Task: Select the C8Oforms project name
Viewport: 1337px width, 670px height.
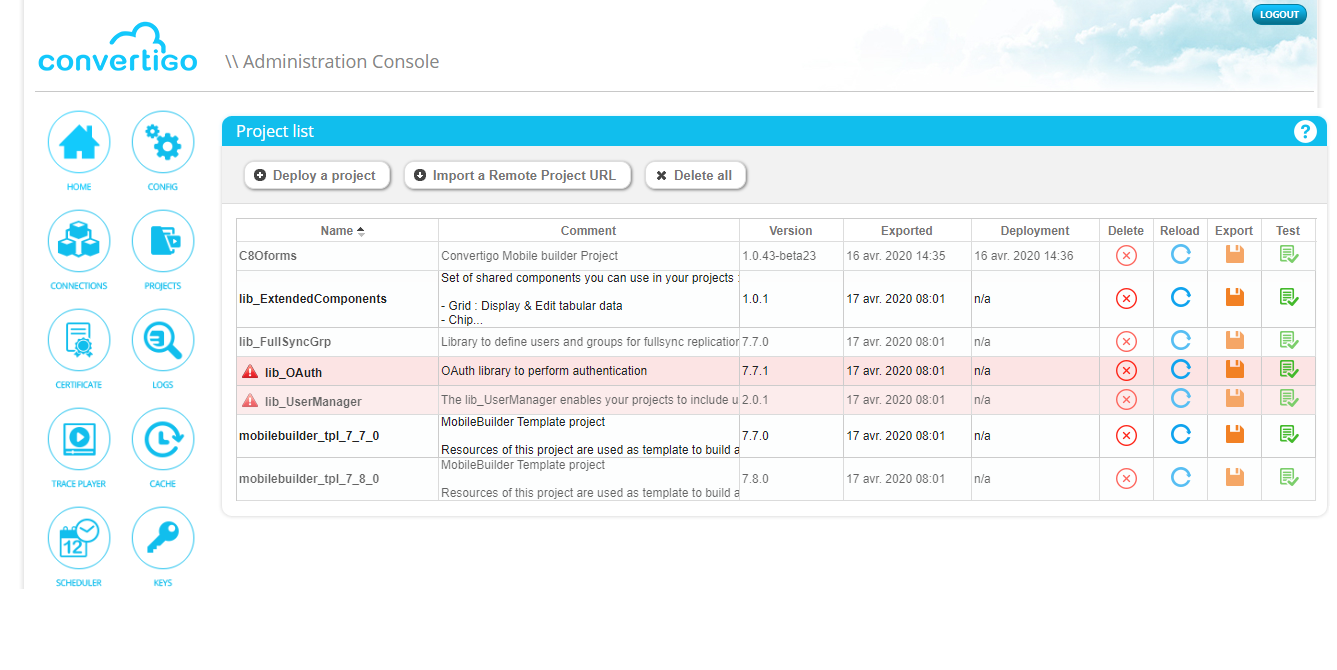Action: (x=268, y=256)
